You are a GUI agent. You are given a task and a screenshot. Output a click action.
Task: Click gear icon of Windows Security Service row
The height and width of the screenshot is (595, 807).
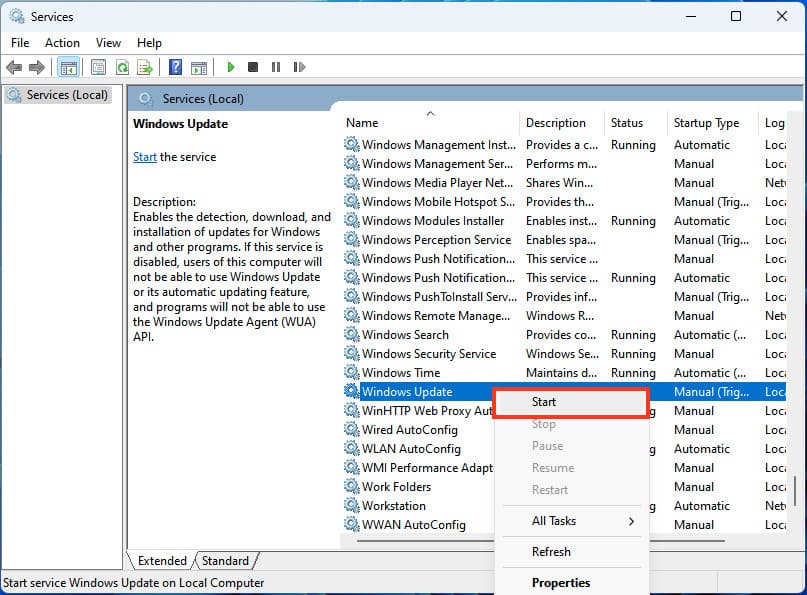352,354
